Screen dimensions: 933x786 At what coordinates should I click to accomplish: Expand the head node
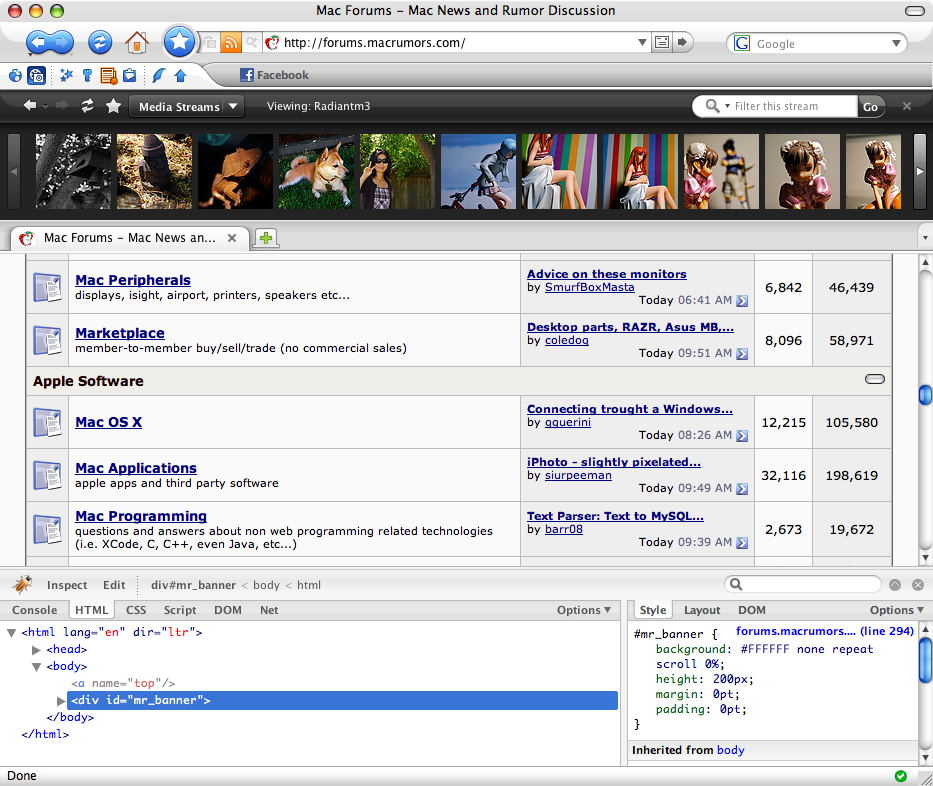36,650
